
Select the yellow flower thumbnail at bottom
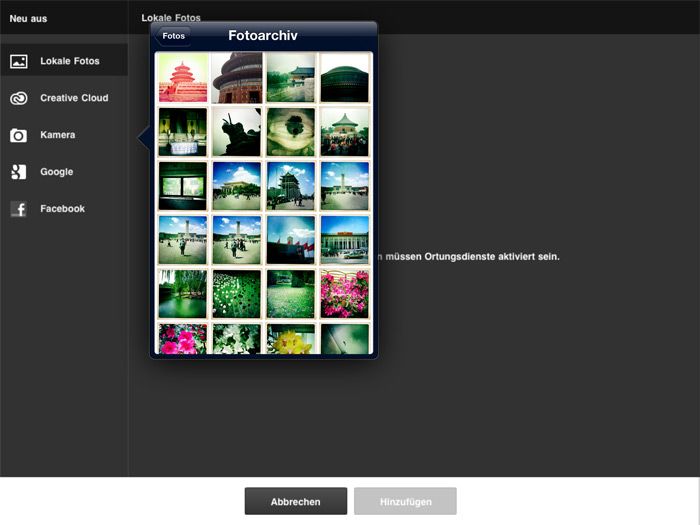coord(291,339)
